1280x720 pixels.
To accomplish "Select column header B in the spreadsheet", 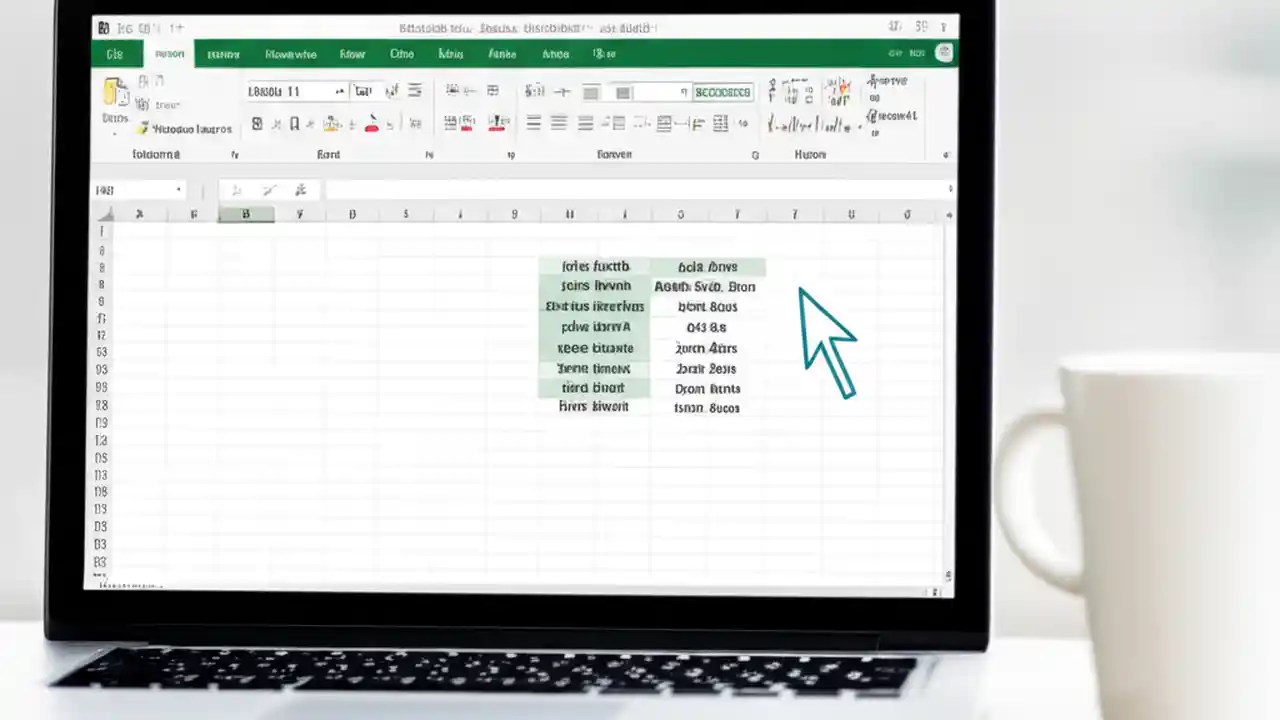I will pyautogui.click(x=245, y=214).
